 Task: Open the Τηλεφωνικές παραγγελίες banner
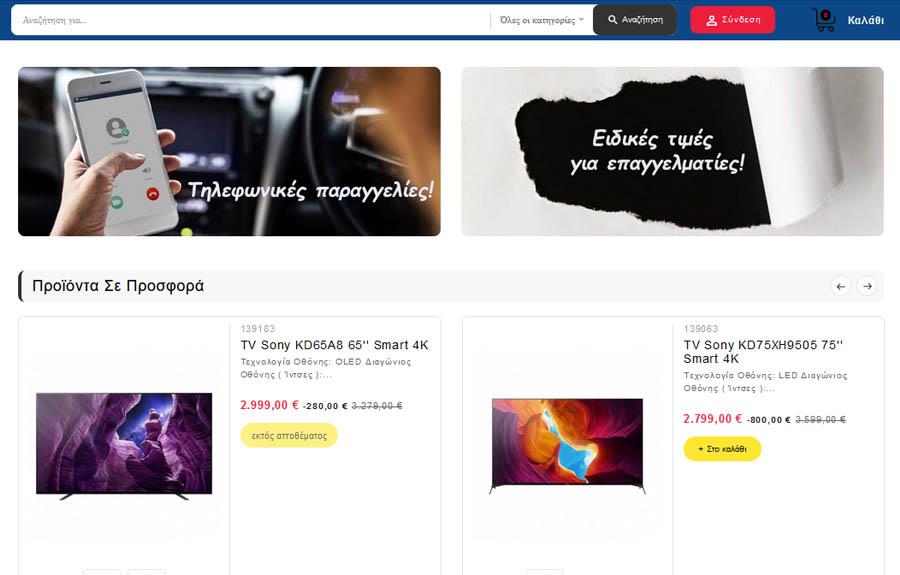pyautogui.click(x=229, y=151)
